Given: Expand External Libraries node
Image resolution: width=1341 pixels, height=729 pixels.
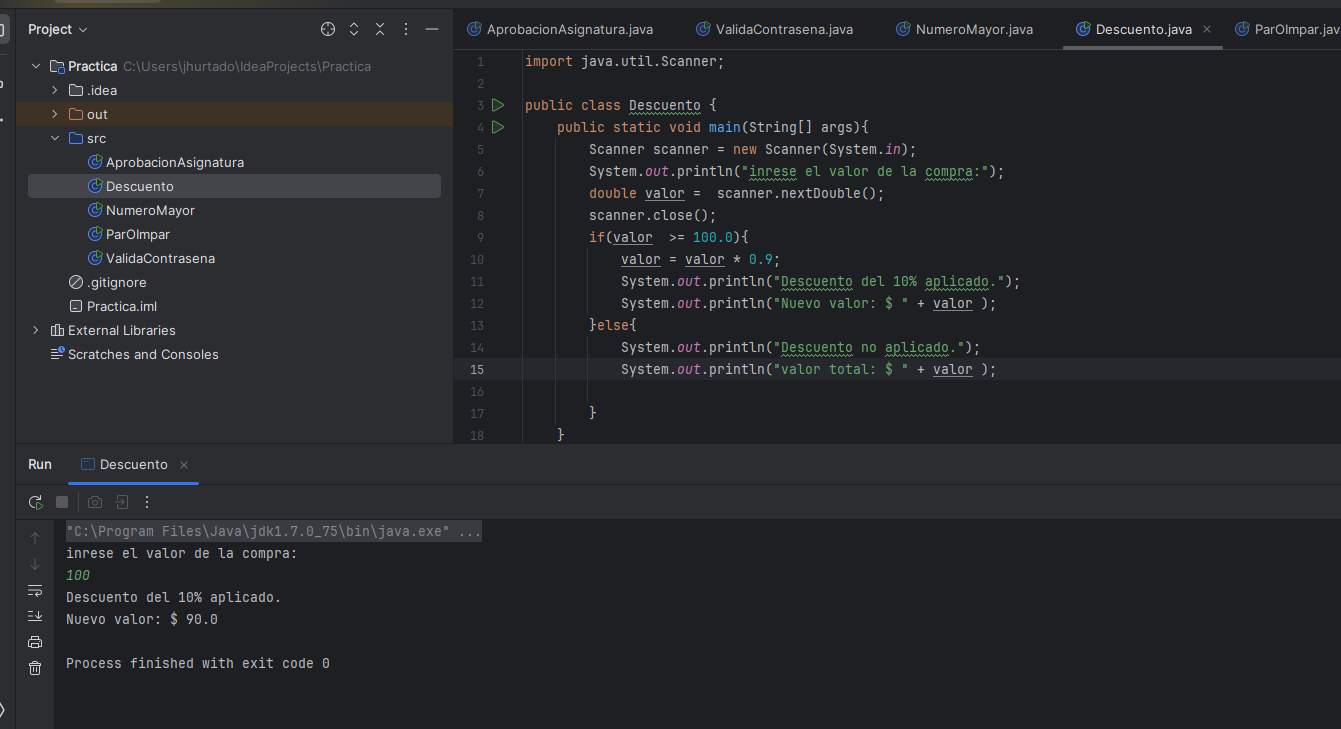Looking at the screenshot, I should (36, 330).
